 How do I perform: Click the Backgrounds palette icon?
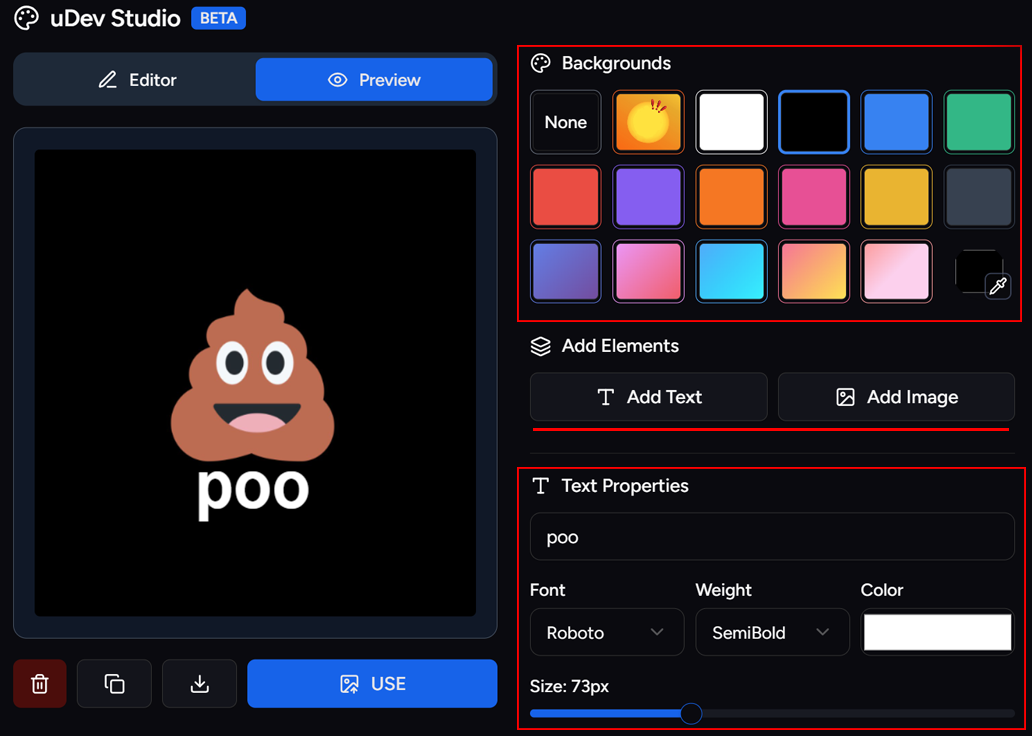click(x=541, y=63)
